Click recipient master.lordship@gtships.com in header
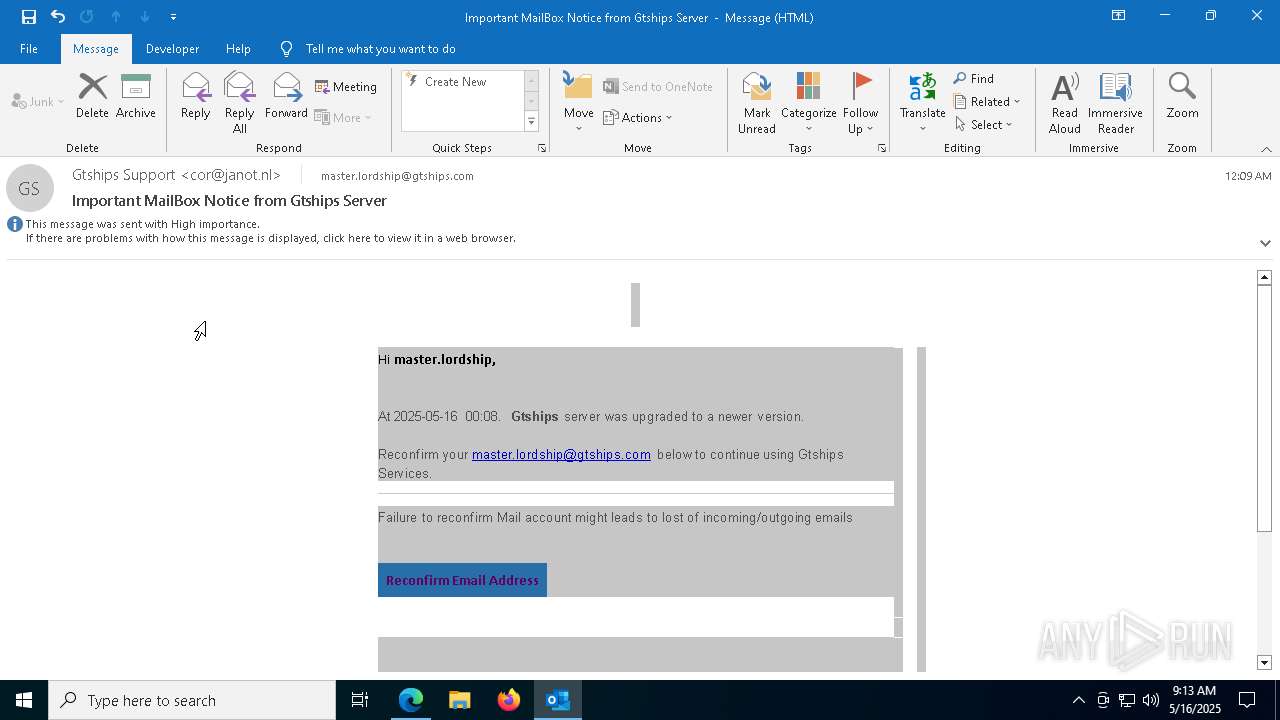This screenshot has height=720, width=1280. click(397, 176)
